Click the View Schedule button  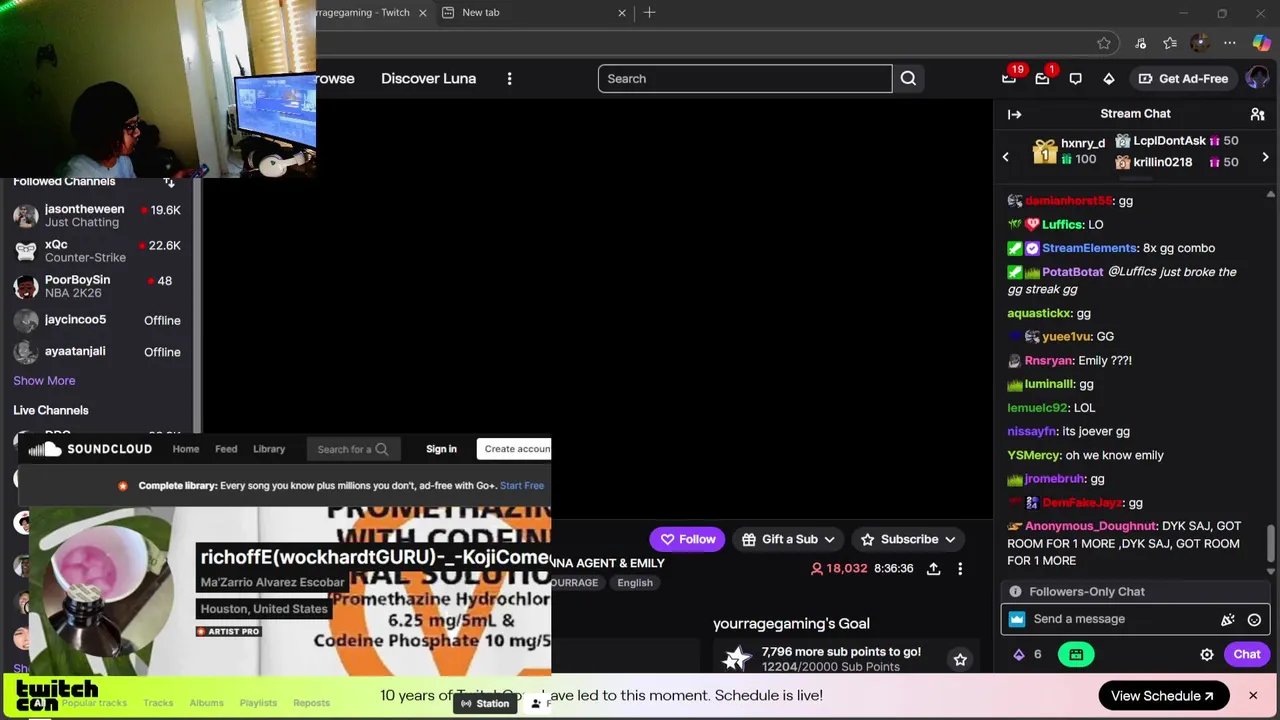(1162, 696)
